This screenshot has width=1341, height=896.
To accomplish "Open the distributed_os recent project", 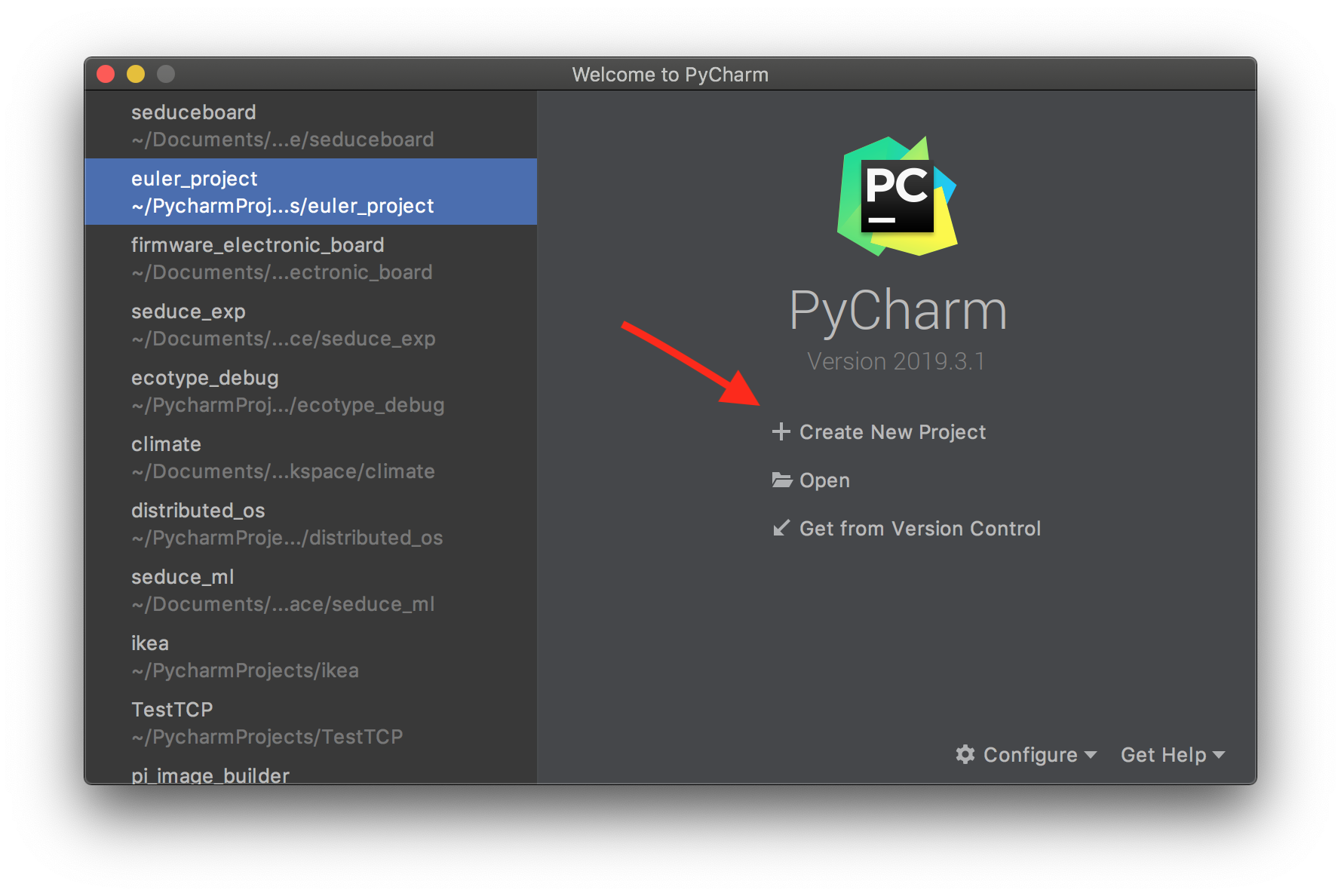I will tap(311, 523).
